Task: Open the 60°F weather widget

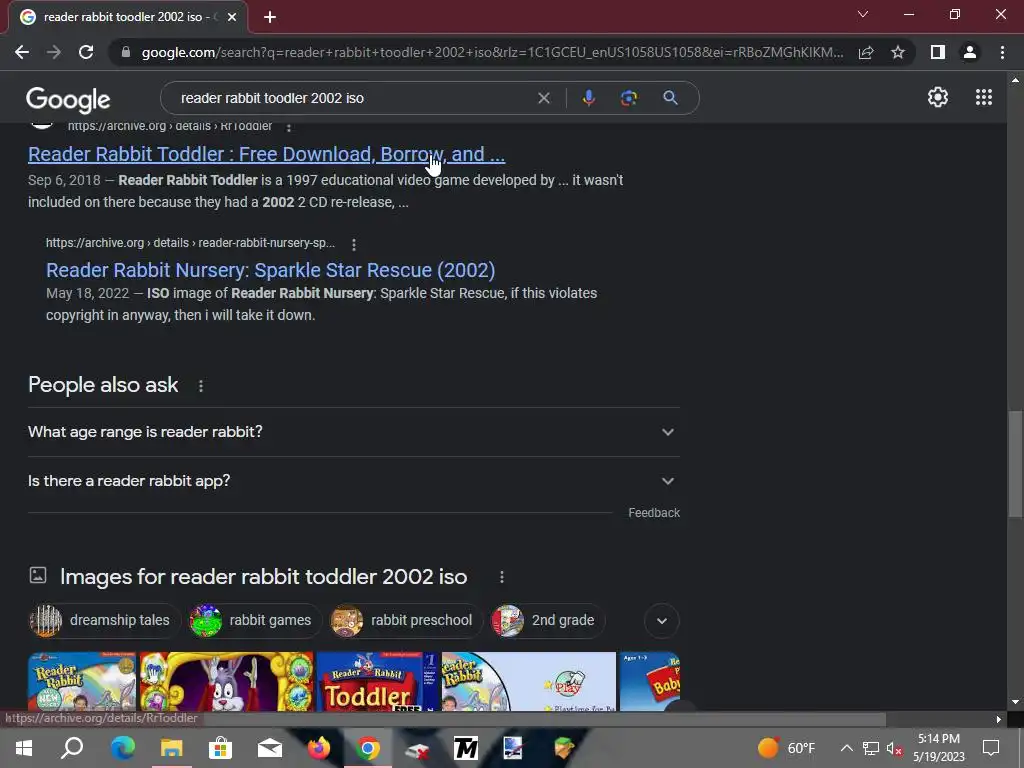Action: (x=786, y=748)
